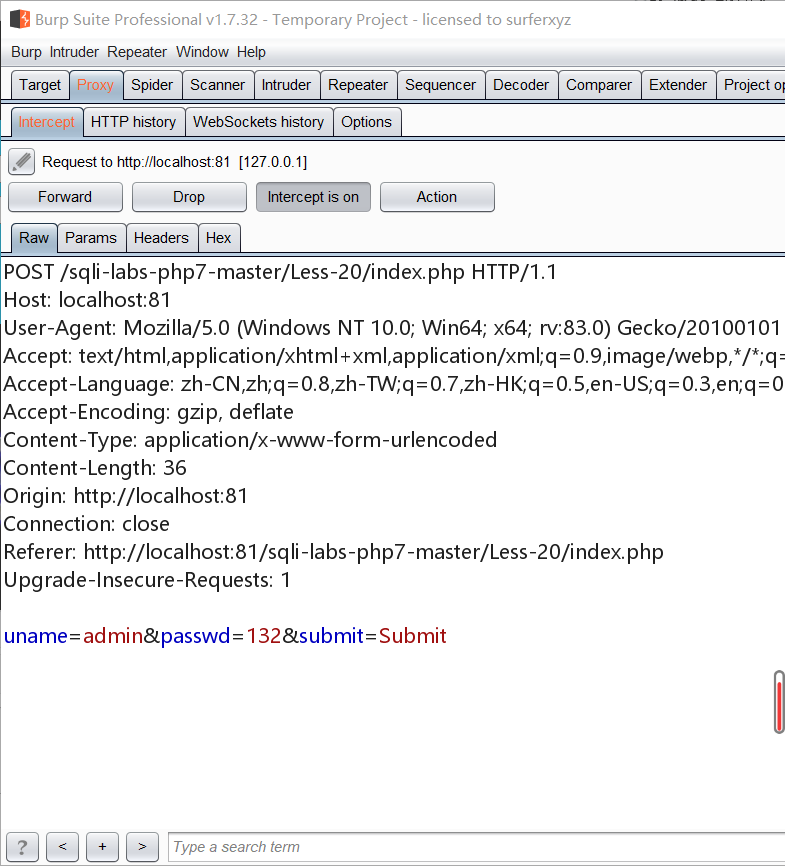
Task: Click the Referer header line
Action: point(334,552)
